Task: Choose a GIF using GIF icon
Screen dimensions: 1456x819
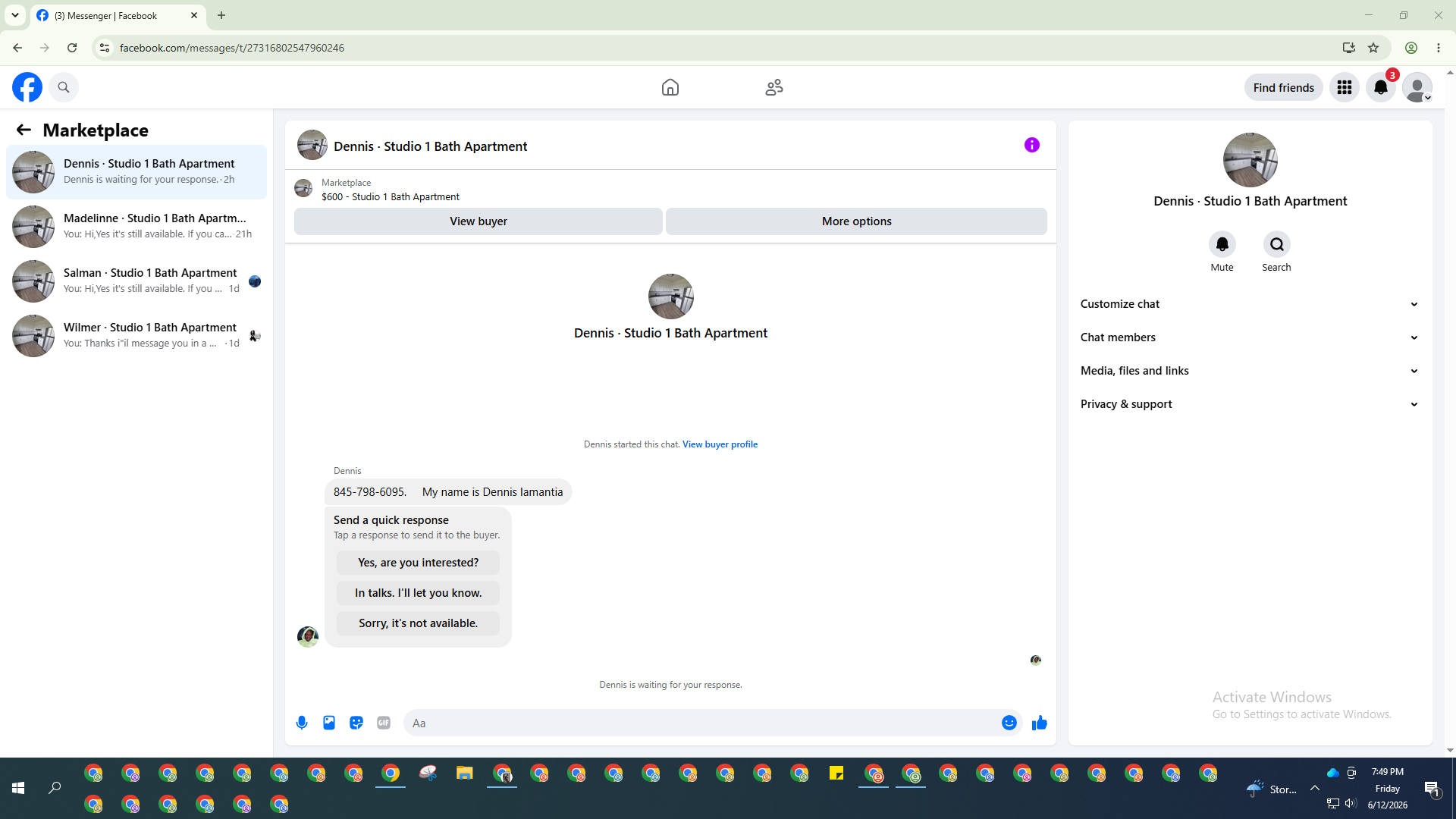Action: [384, 723]
